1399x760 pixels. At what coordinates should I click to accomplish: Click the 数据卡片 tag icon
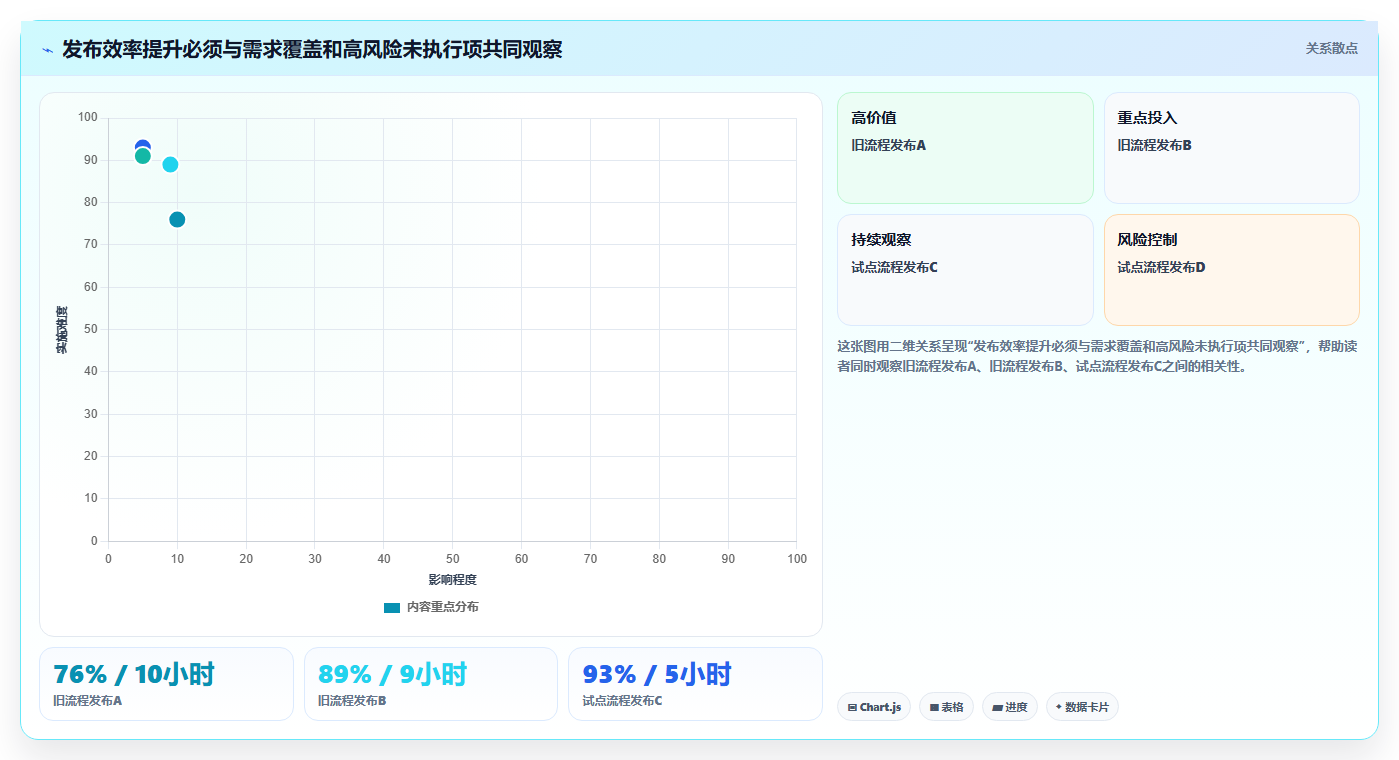pyautogui.click(x=1059, y=706)
